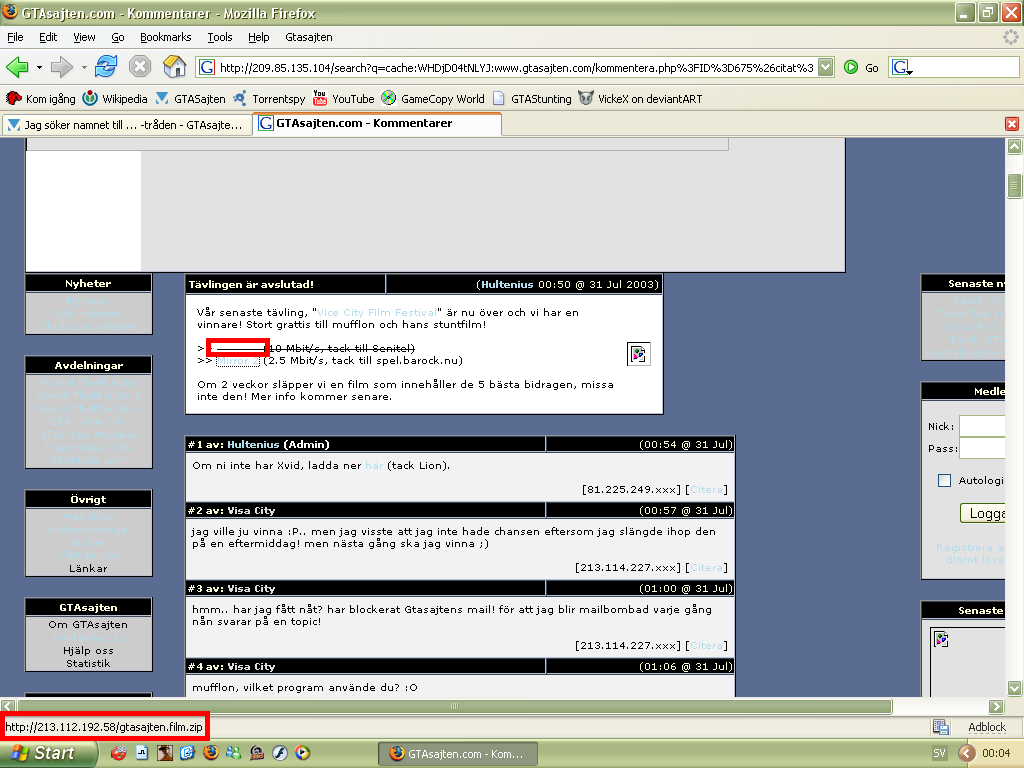Open Hultenius profile link in news header
Screen dimensions: 1024x768
coord(507,285)
